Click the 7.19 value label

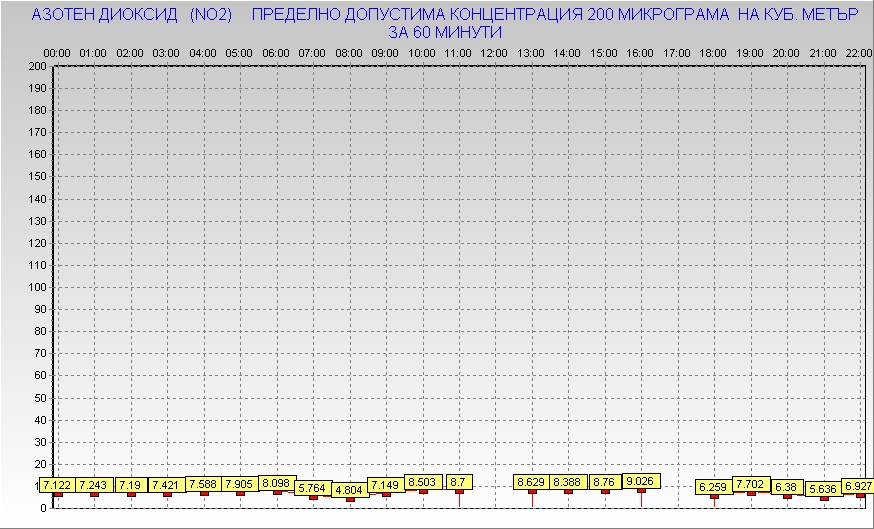click(132, 486)
